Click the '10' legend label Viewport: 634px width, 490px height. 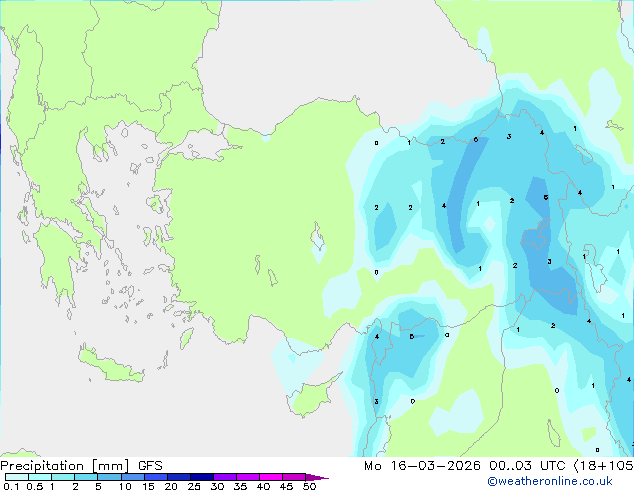pos(125,486)
